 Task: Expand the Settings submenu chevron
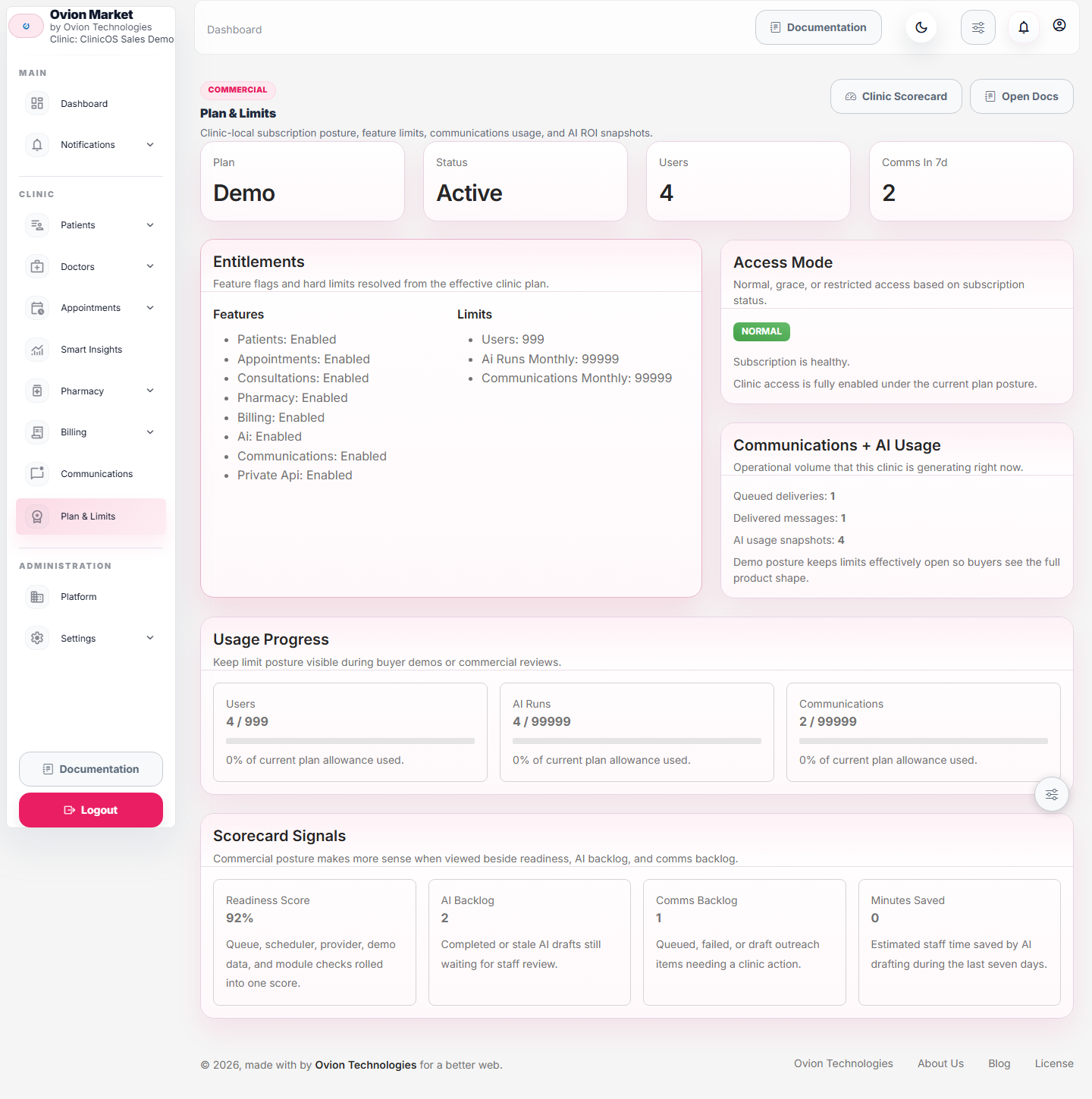[150, 638]
